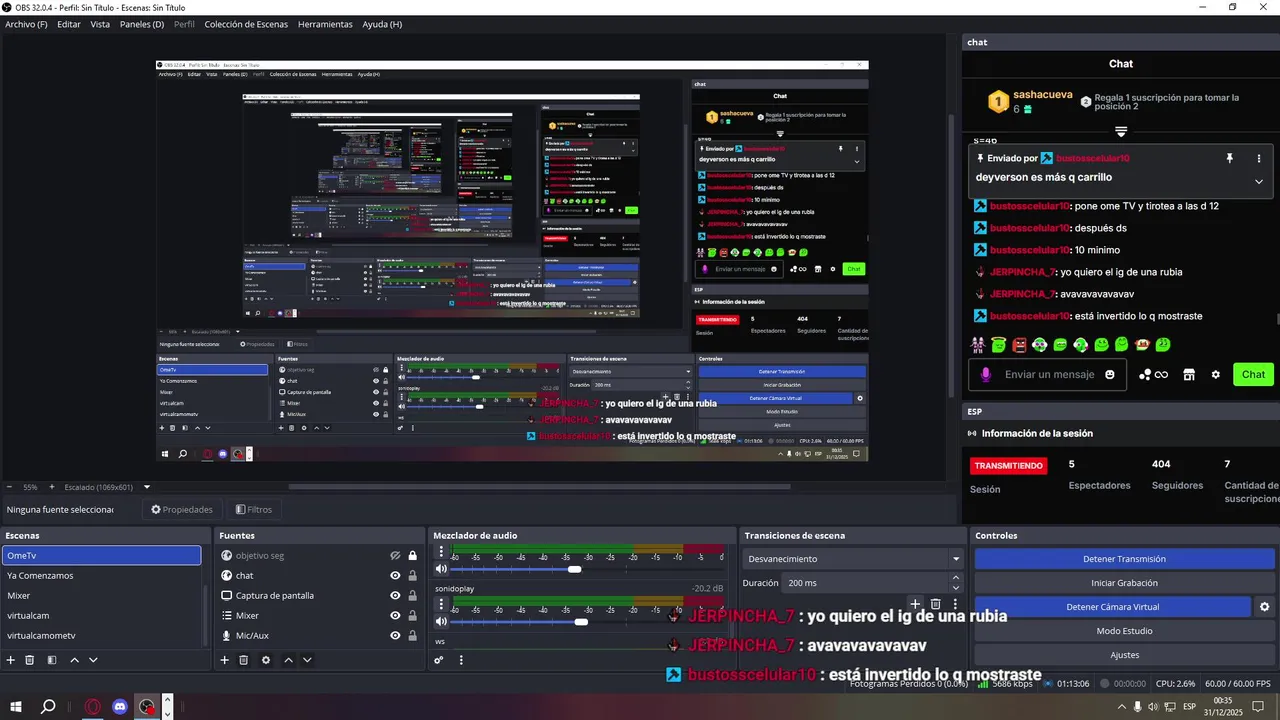Add a new source in the Fuentes panel
Image resolution: width=1280 pixels, height=720 pixels.
[x=225, y=660]
